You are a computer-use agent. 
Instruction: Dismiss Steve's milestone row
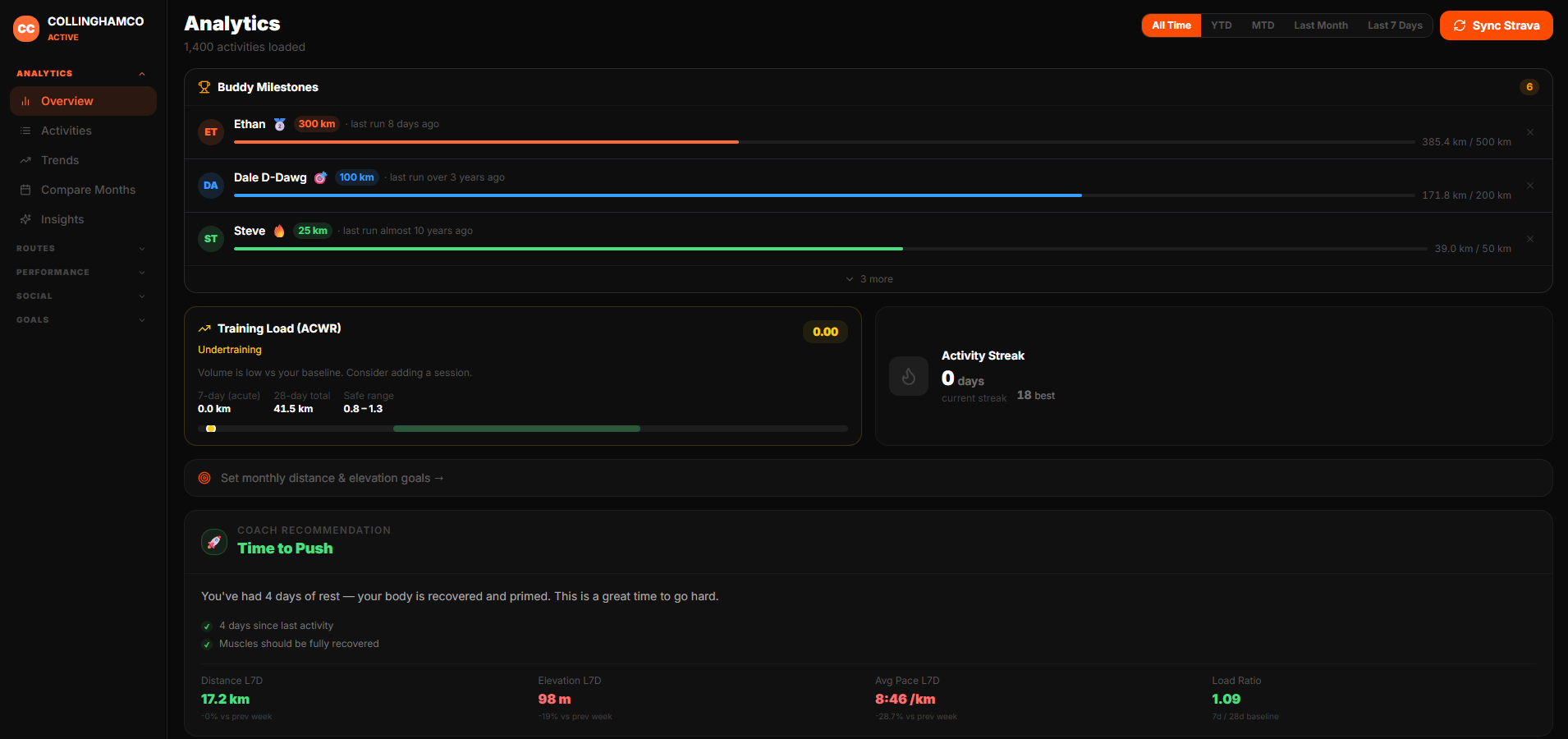coord(1530,239)
